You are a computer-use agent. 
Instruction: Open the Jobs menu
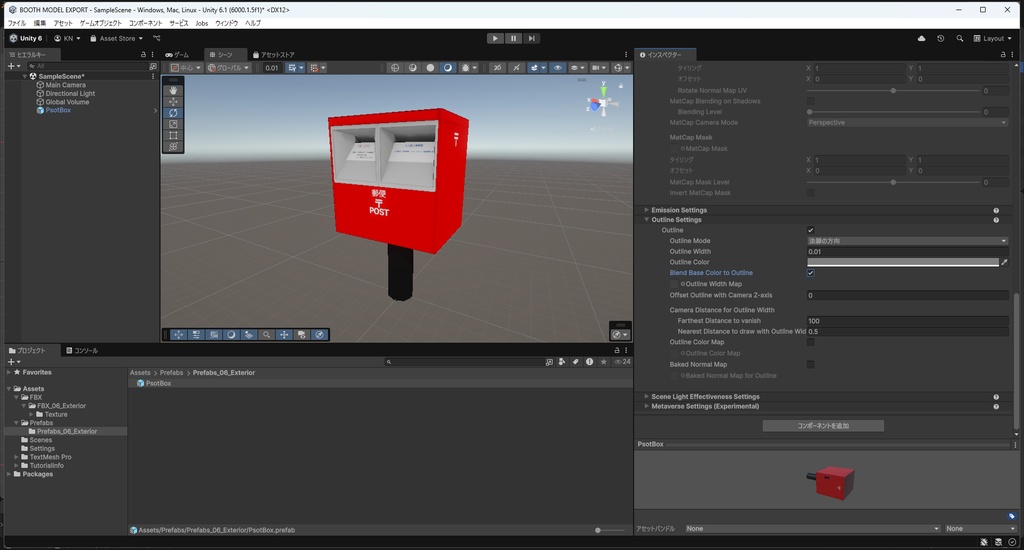(x=202, y=23)
